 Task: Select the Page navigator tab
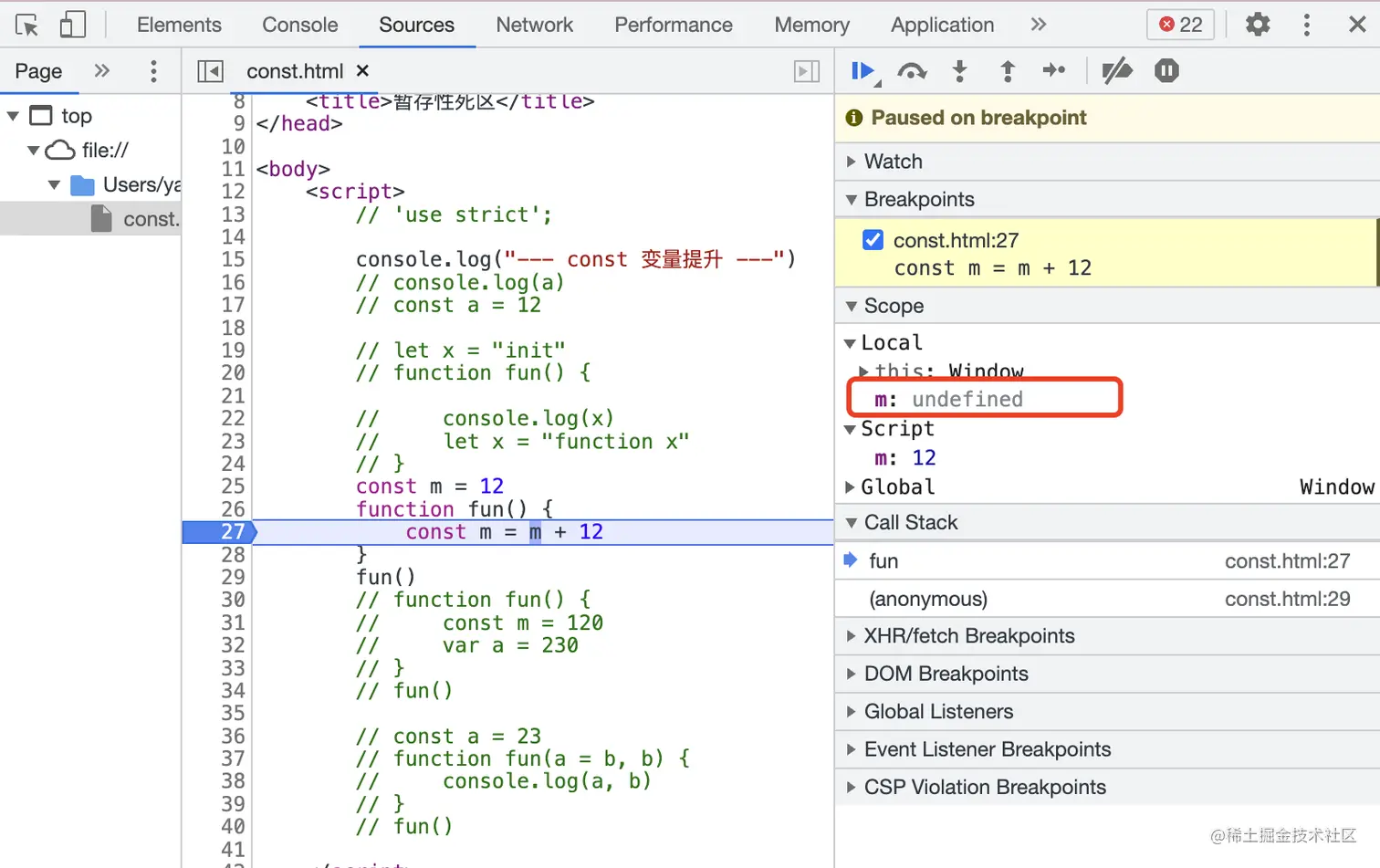pyautogui.click(x=38, y=71)
